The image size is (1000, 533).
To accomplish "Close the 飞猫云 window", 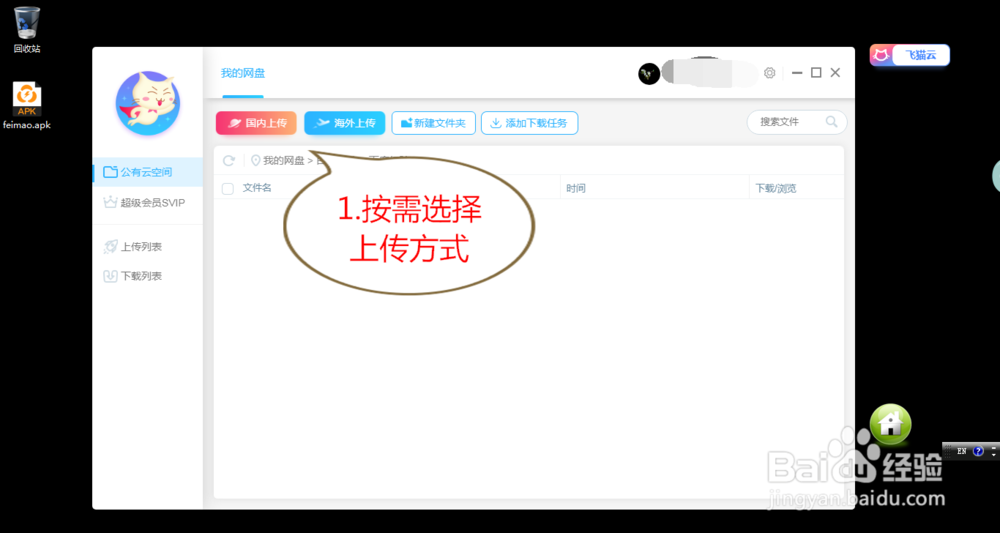I will coord(835,73).
